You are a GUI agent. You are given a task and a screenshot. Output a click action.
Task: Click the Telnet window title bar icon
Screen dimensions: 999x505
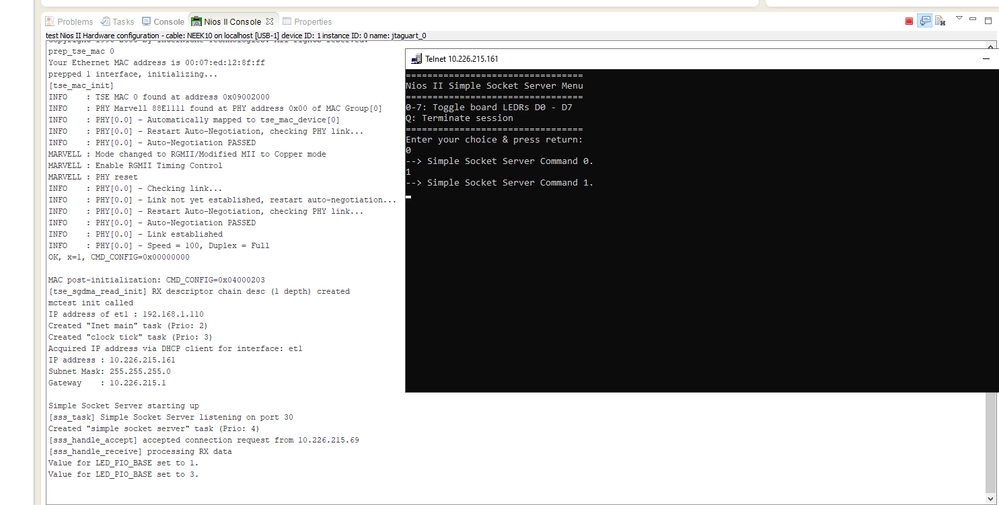click(416, 59)
